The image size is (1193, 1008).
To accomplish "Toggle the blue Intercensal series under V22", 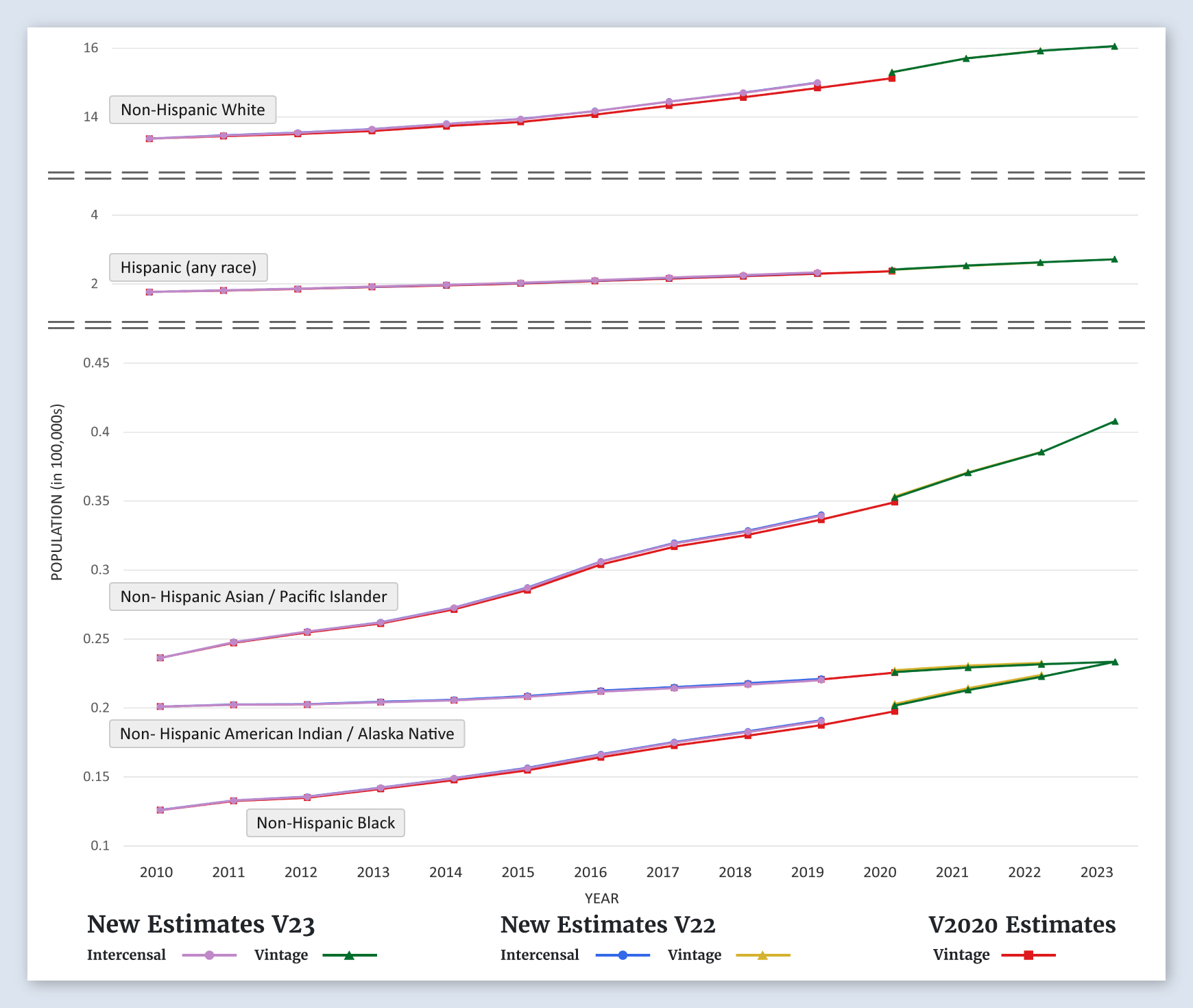I will pos(623,955).
